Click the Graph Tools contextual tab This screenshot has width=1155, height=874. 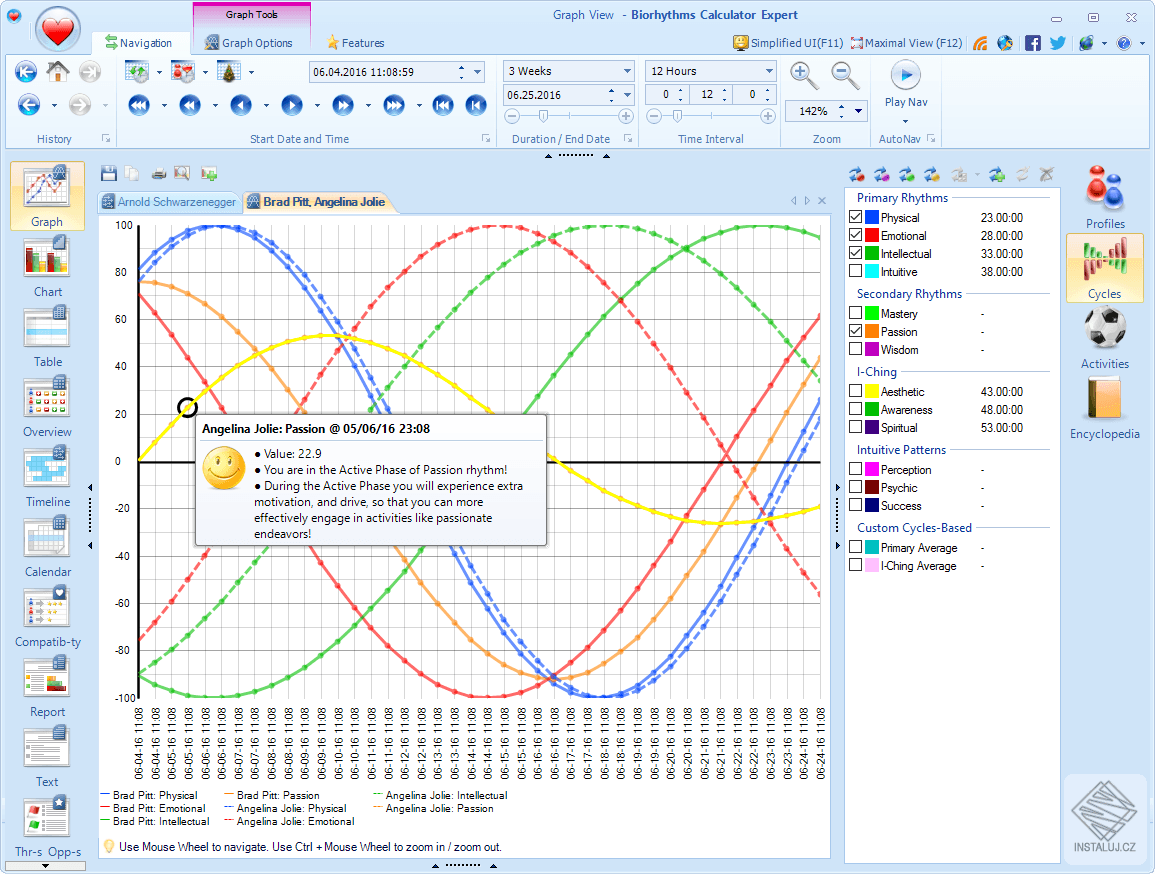point(251,15)
